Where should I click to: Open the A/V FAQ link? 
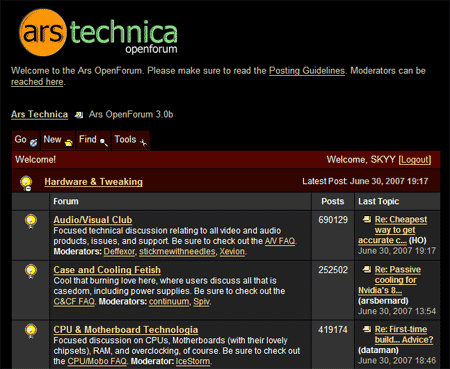280,241
